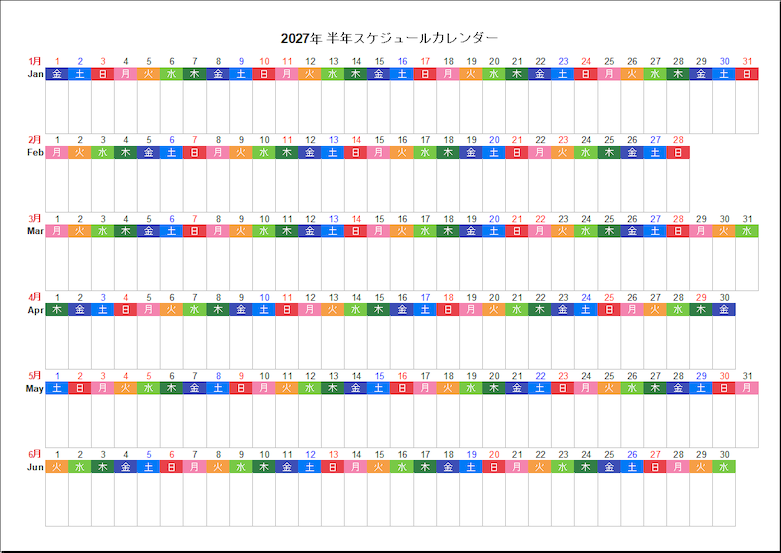The image size is (781, 553).
Task: Select blue date 17 in April row
Action: click(425, 297)
